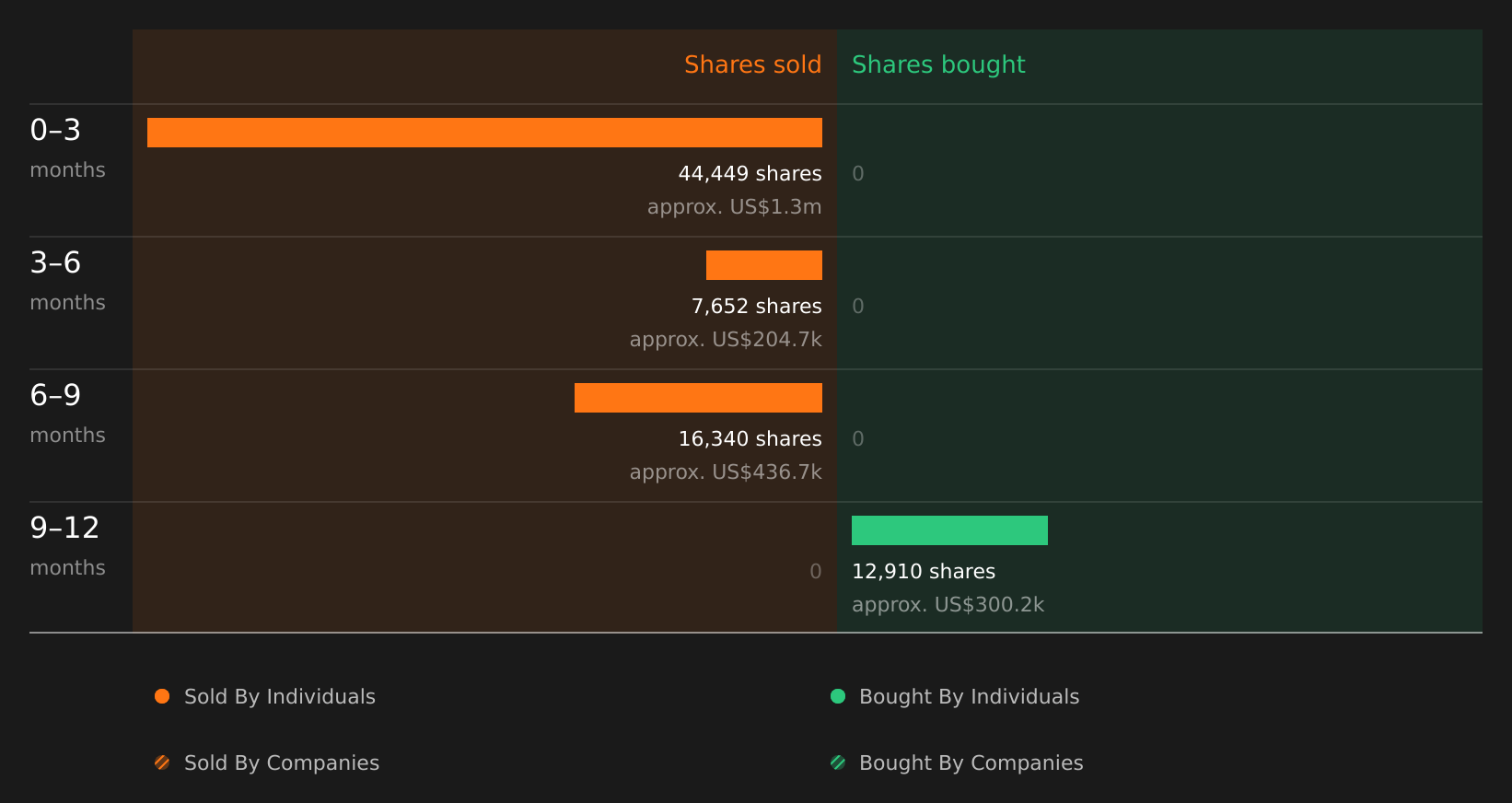Click the zero bought value in 6–9 months row

click(858, 439)
